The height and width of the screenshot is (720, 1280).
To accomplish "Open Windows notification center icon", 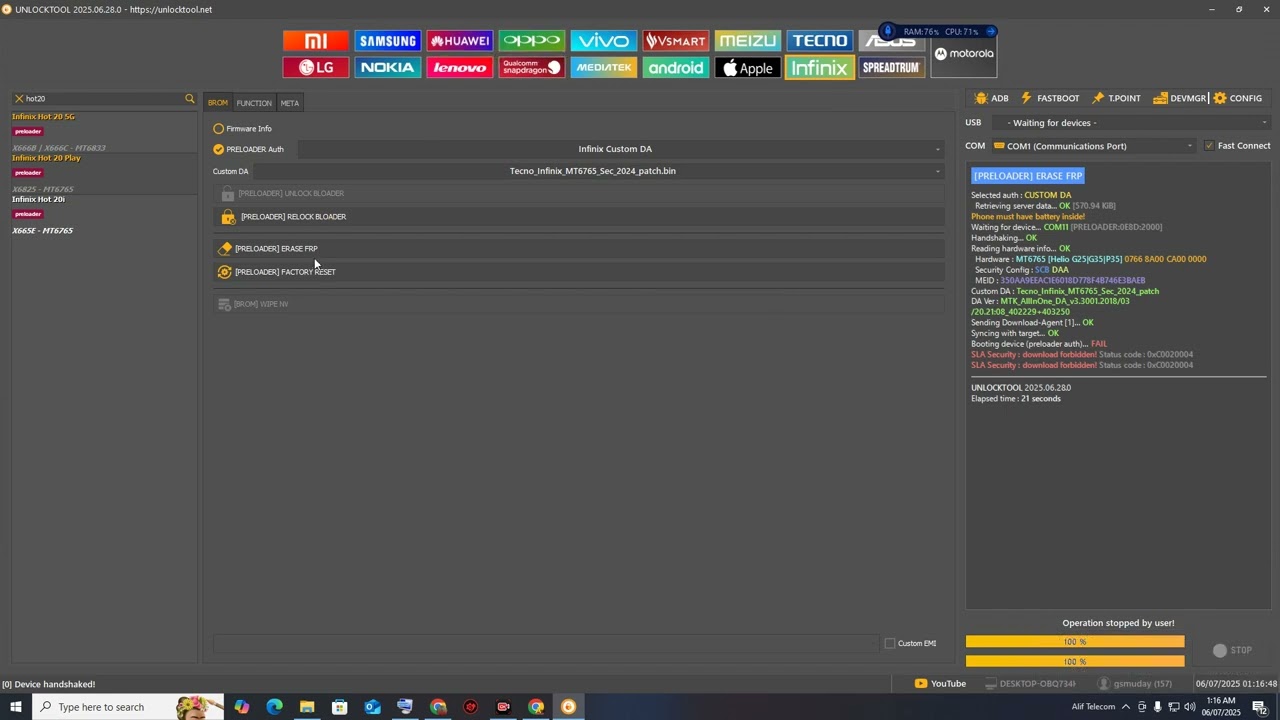I will [1259, 707].
